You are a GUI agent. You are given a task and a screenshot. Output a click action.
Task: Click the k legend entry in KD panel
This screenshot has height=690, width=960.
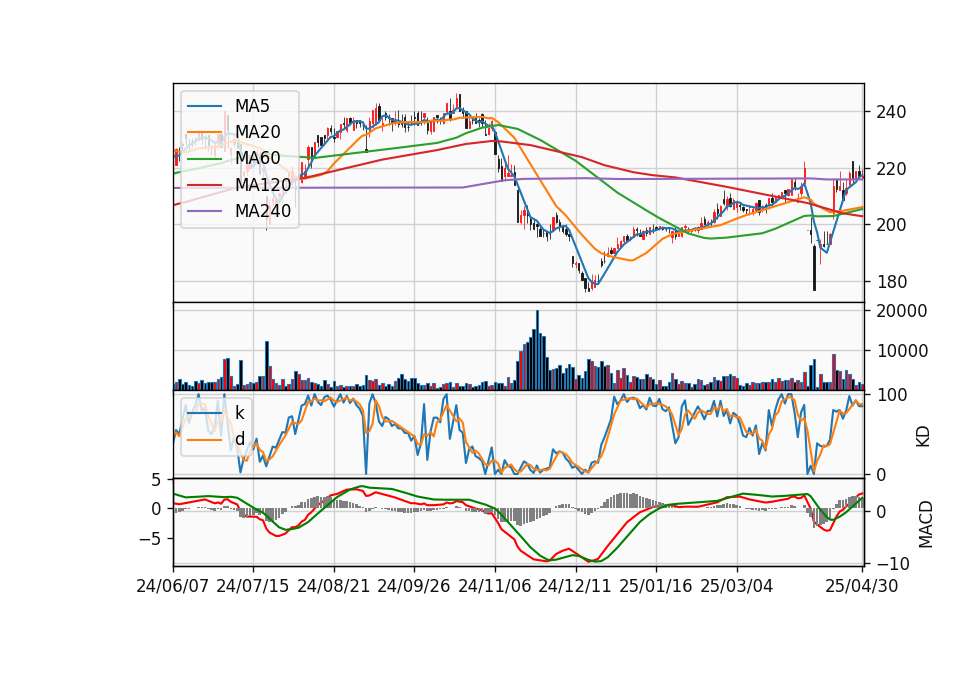pos(239,413)
